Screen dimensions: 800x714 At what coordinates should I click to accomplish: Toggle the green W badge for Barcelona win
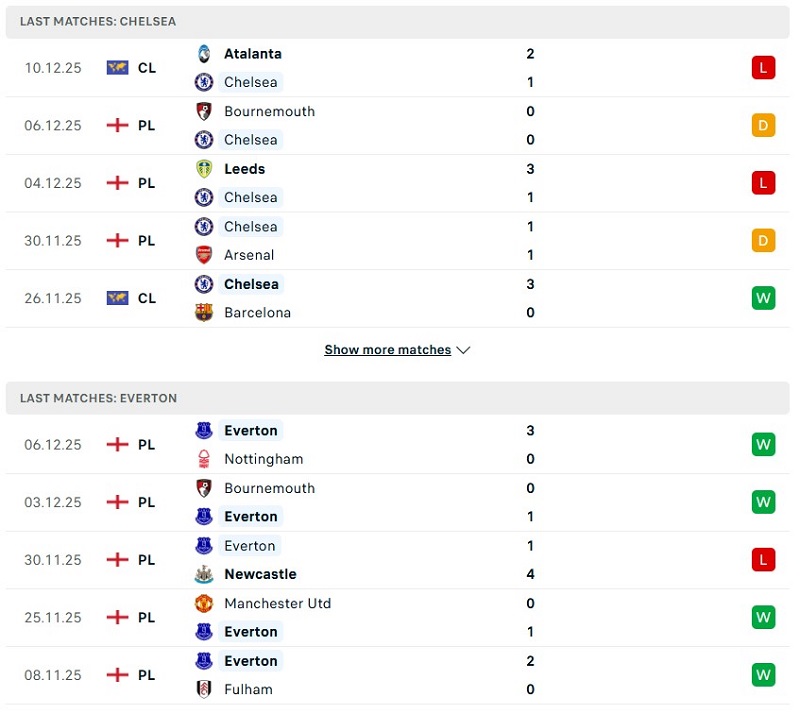coord(762,298)
